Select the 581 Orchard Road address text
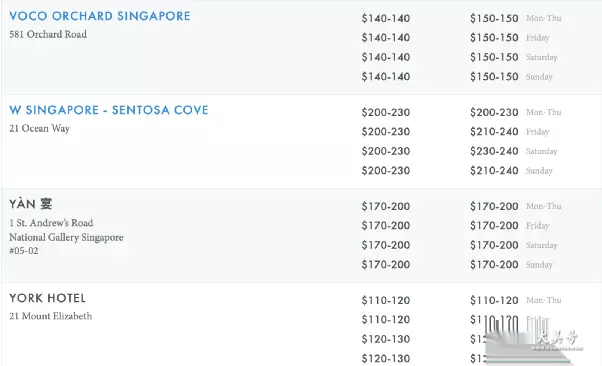Image resolution: width=602 pixels, height=366 pixels. pos(48,34)
